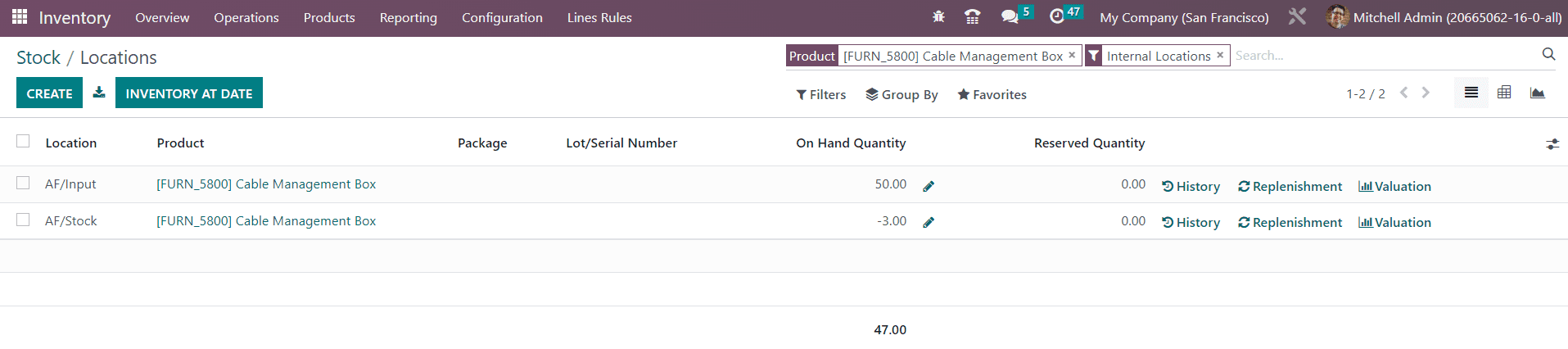
Task: Open History for the AF/Stock row
Action: point(1191,222)
